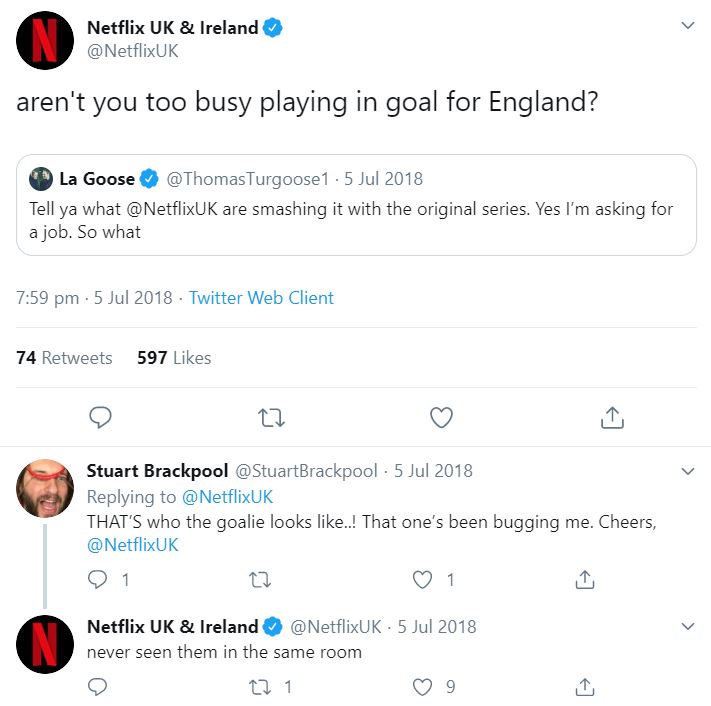Reply to 'never seen them' tweet

tap(98, 687)
